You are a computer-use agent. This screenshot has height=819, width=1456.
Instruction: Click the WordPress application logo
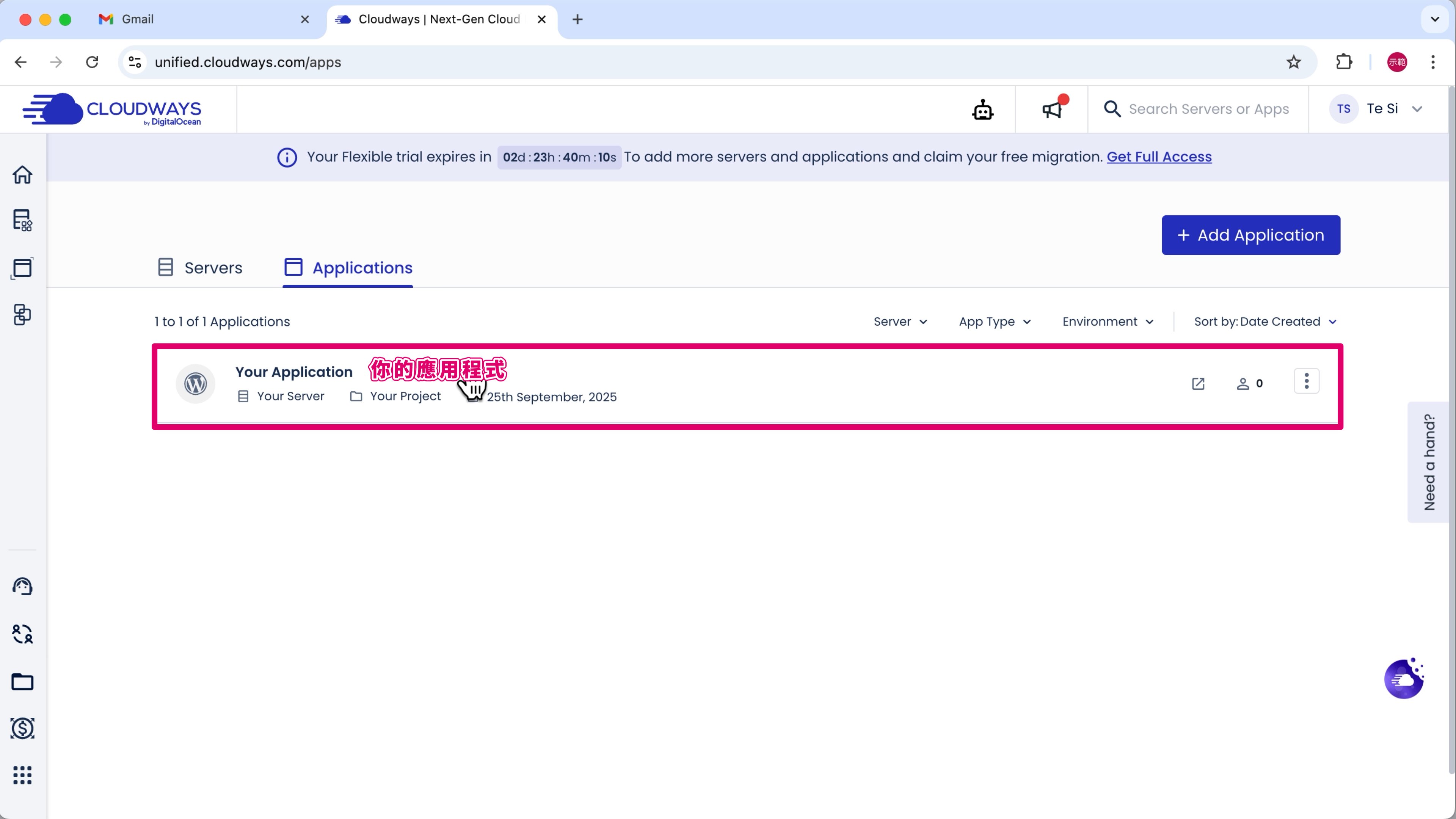(x=196, y=384)
